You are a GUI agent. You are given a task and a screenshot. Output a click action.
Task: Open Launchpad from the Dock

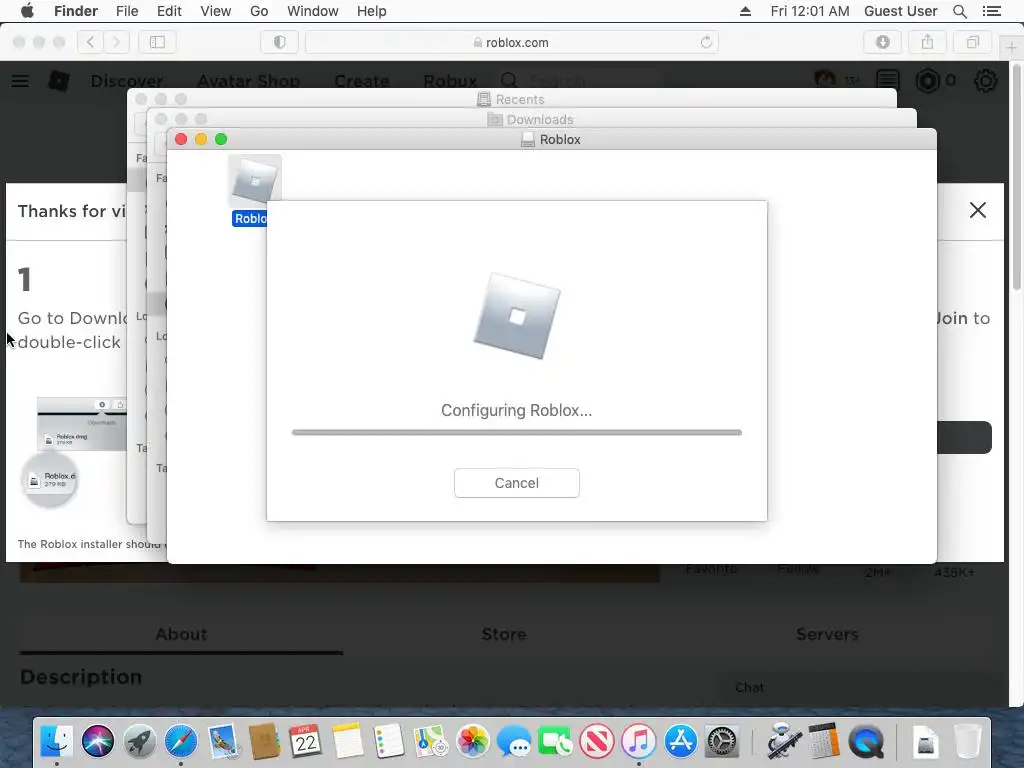click(139, 742)
